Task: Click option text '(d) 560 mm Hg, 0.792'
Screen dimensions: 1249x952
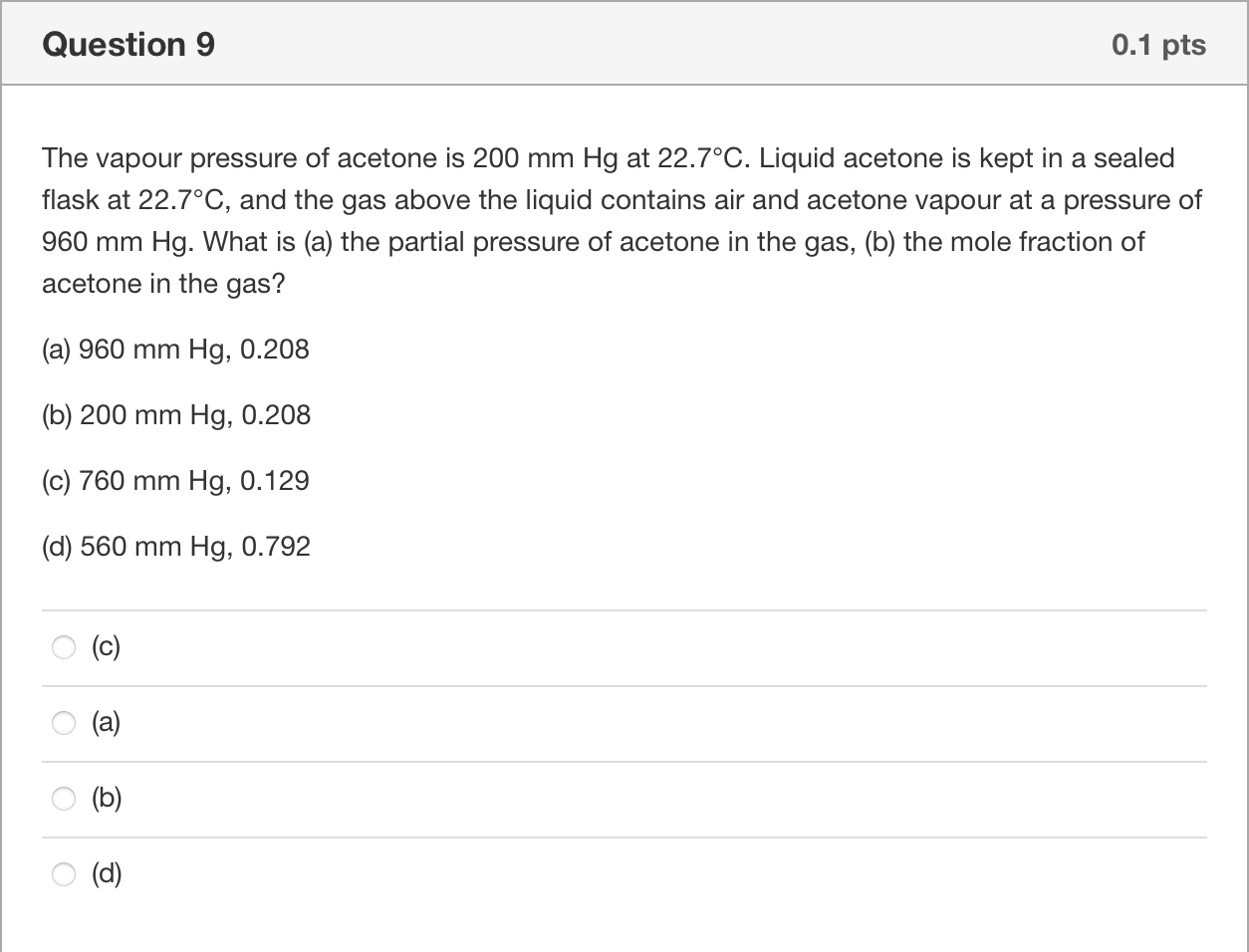Action: coord(176,547)
